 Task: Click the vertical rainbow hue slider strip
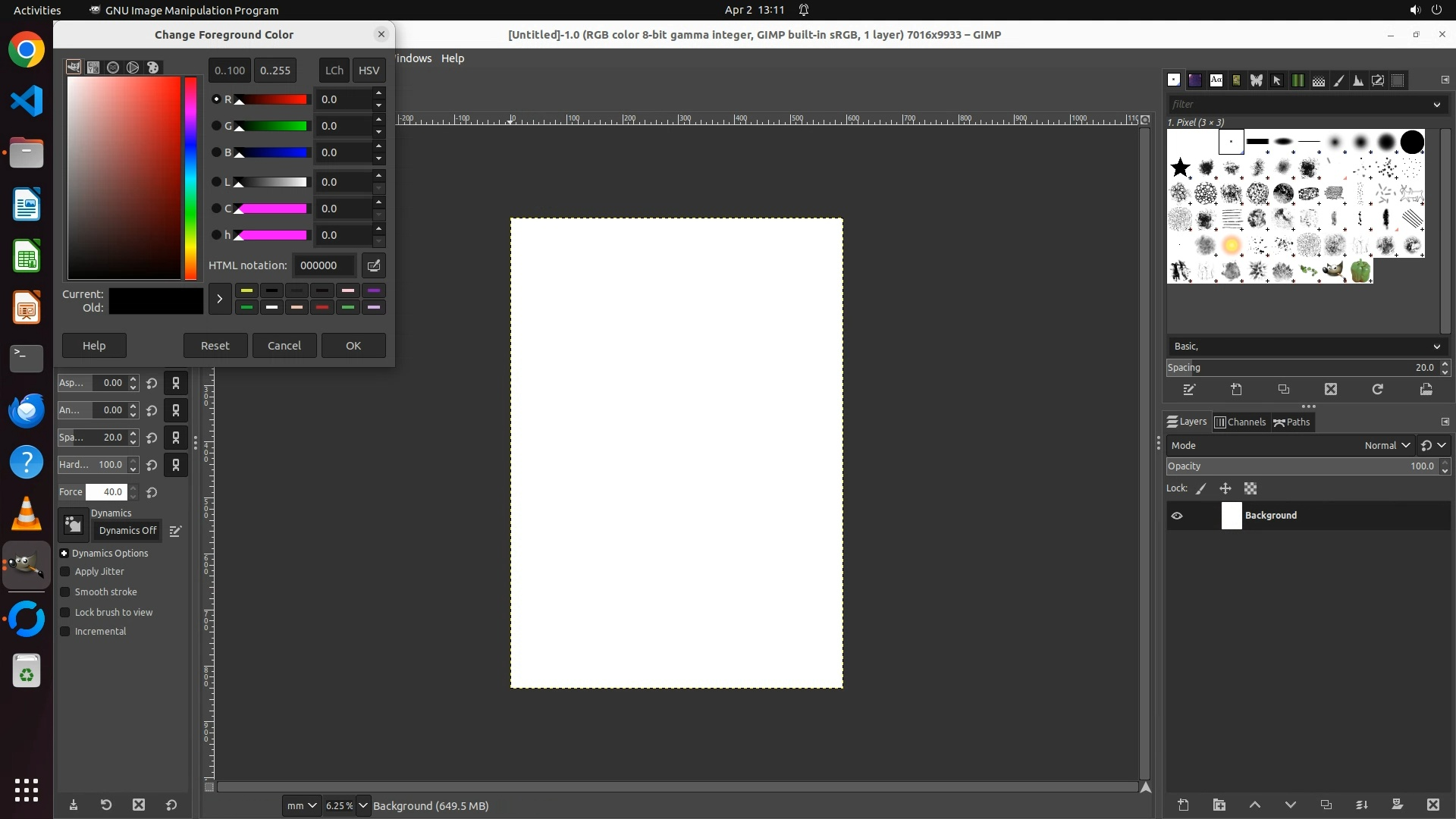pyautogui.click(x=190, y=178)
